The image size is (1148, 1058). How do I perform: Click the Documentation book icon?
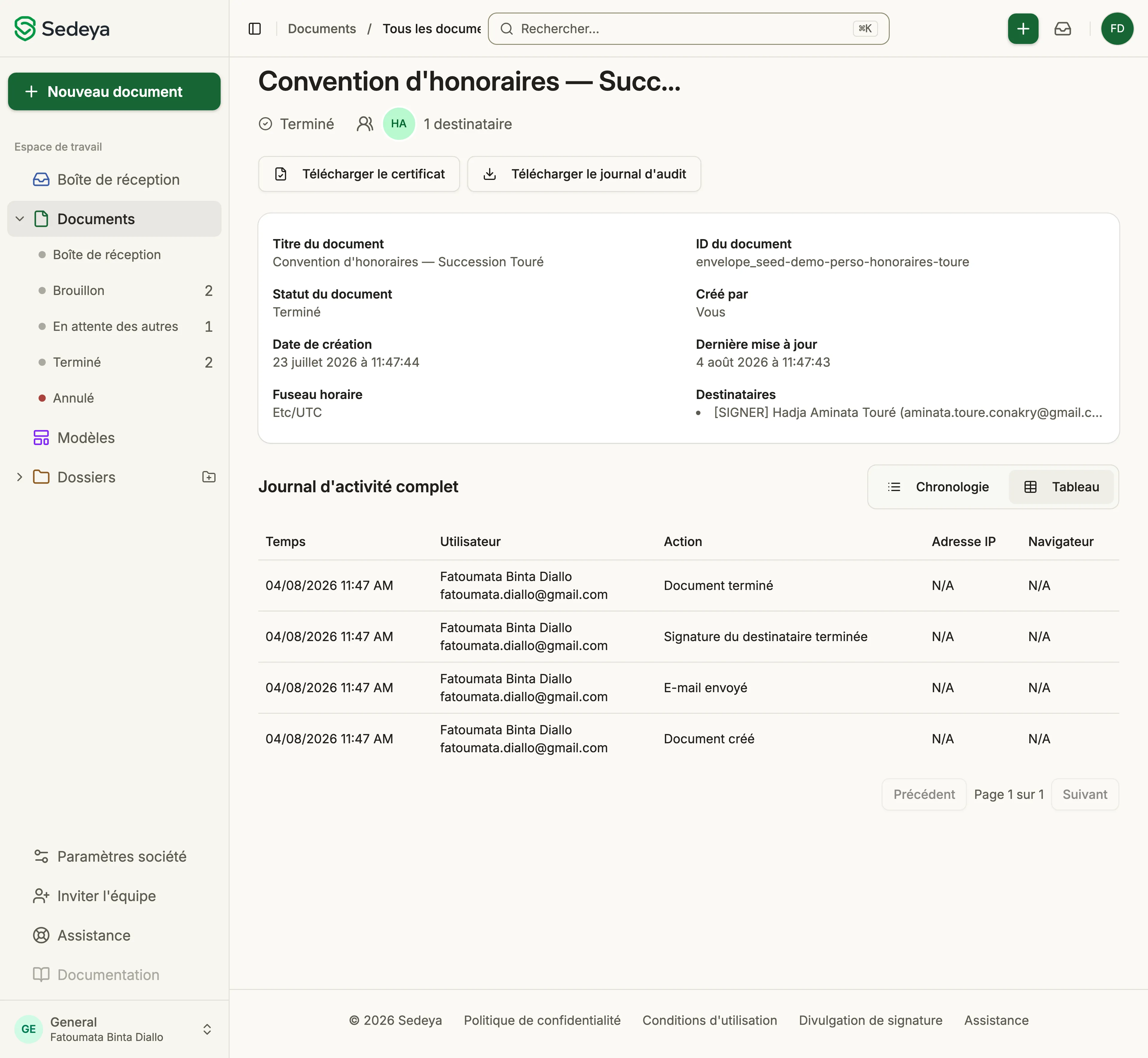(41, 975)
